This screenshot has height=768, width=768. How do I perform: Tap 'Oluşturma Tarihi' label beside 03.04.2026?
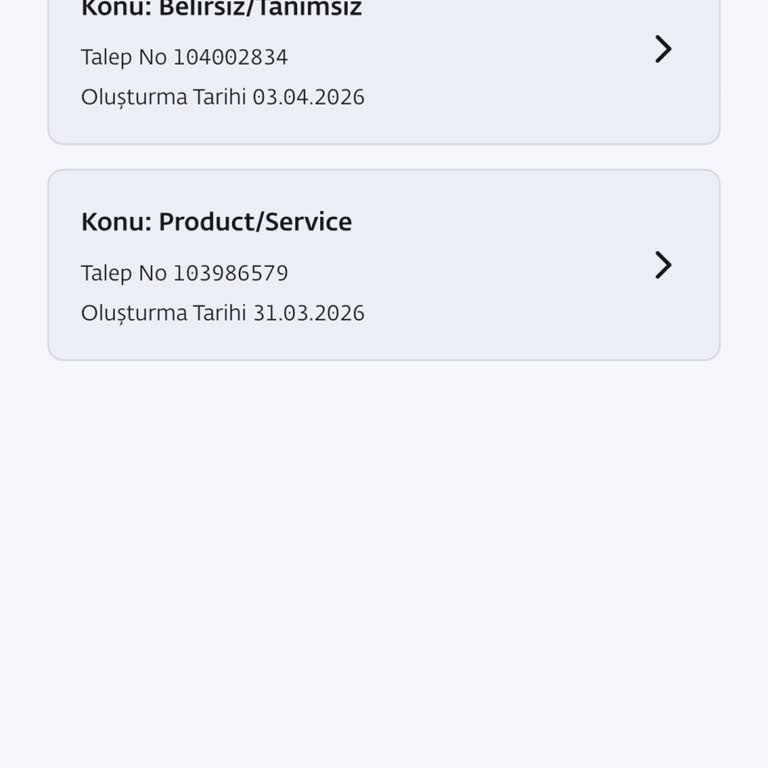point(163,97)
